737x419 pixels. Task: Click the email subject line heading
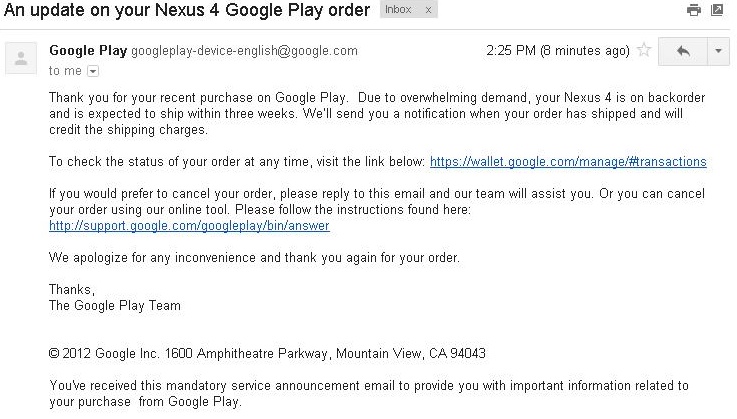pos(187,11)
